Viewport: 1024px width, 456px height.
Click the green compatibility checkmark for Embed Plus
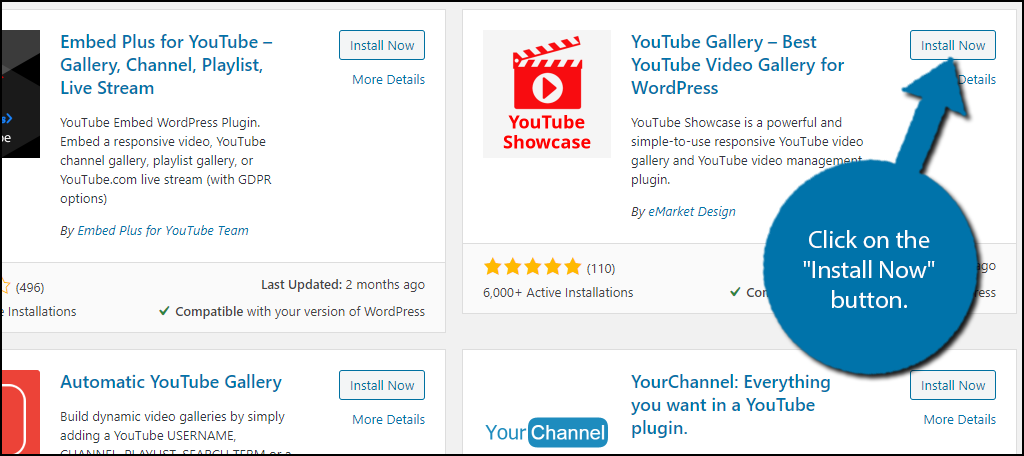tap(165, 312)
